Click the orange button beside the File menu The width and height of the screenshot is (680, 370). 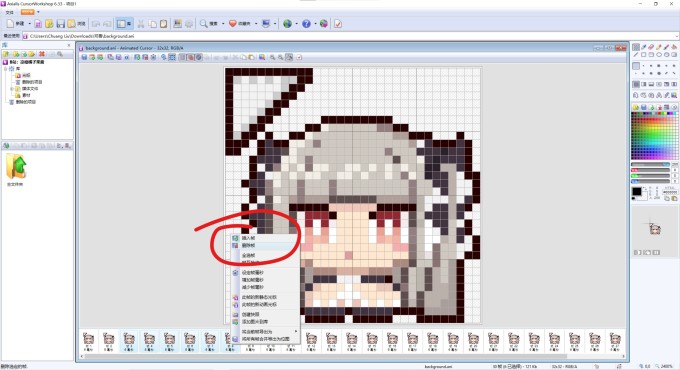[x=27, y=12]
